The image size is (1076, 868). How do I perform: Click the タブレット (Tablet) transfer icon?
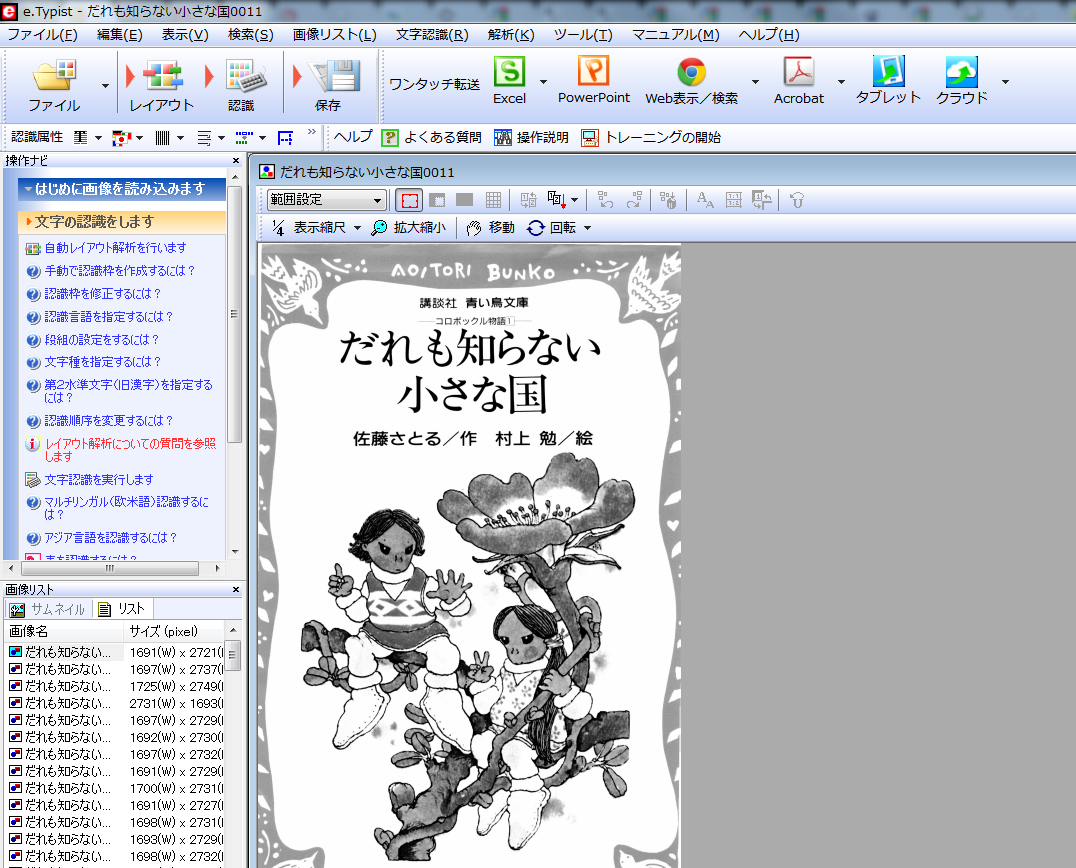(887, 74)
